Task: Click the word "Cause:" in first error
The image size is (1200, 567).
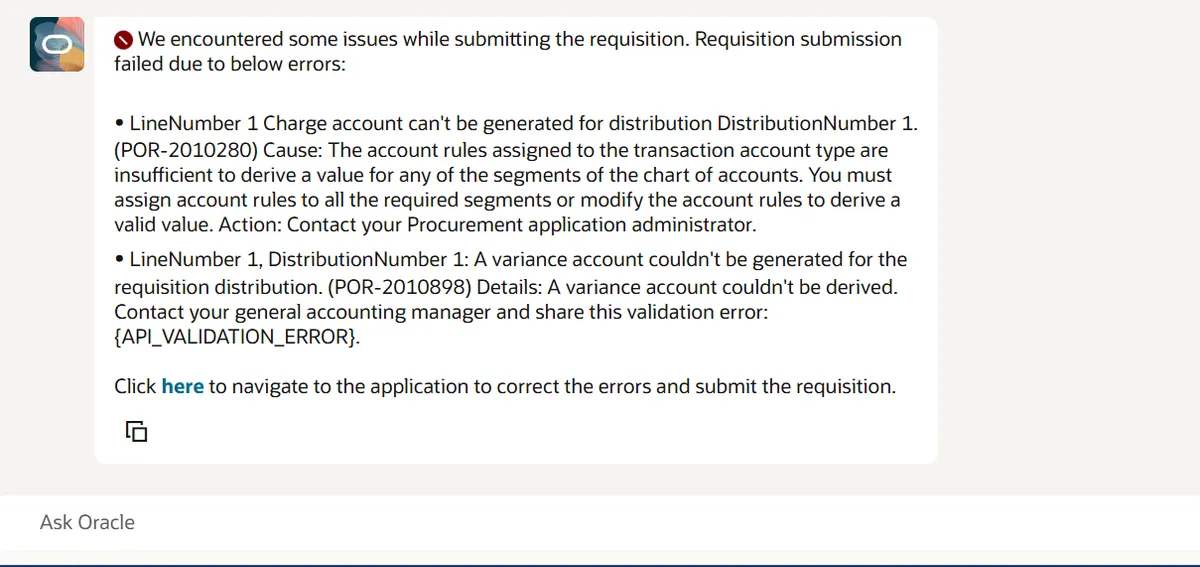Action: 292,150
